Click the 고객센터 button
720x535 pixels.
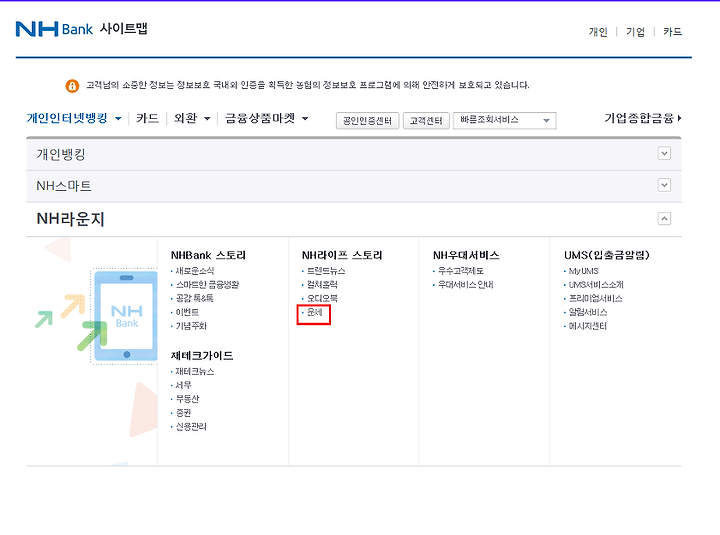click(426, 121)
